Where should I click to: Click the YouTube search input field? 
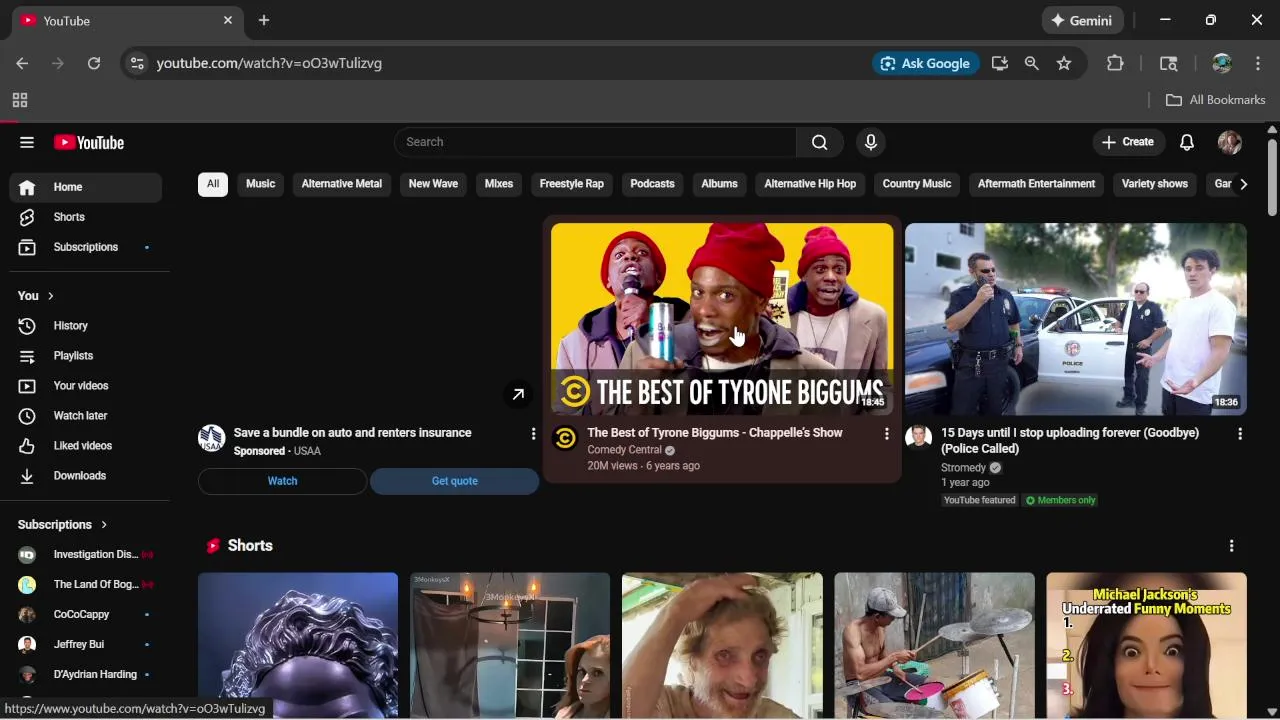[x=596, y=142]
